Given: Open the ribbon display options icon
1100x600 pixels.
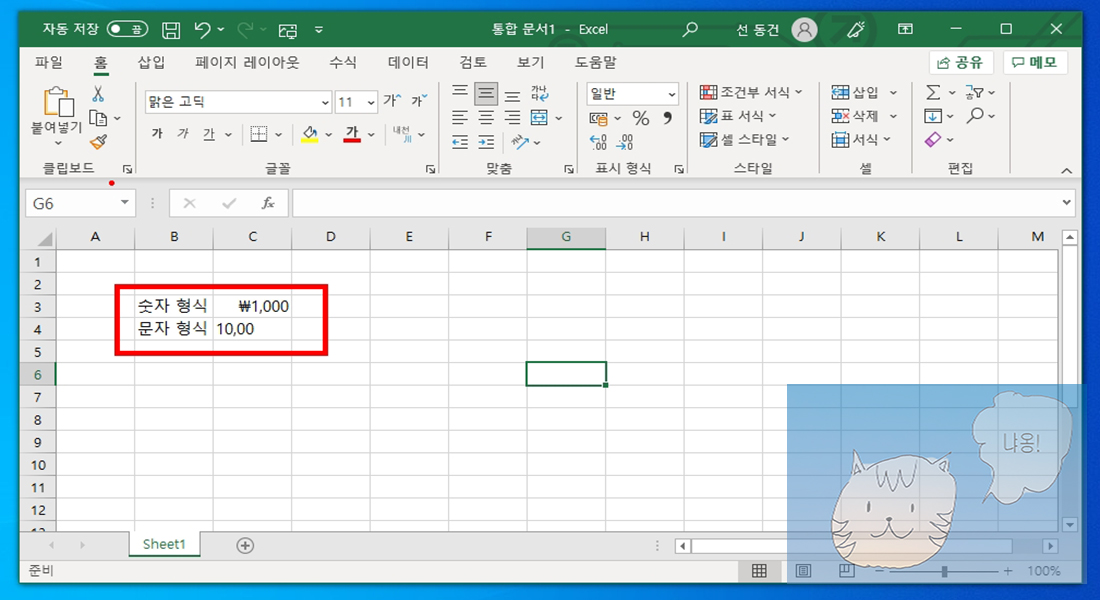Looking at the screenshot, I should (906, 29).
